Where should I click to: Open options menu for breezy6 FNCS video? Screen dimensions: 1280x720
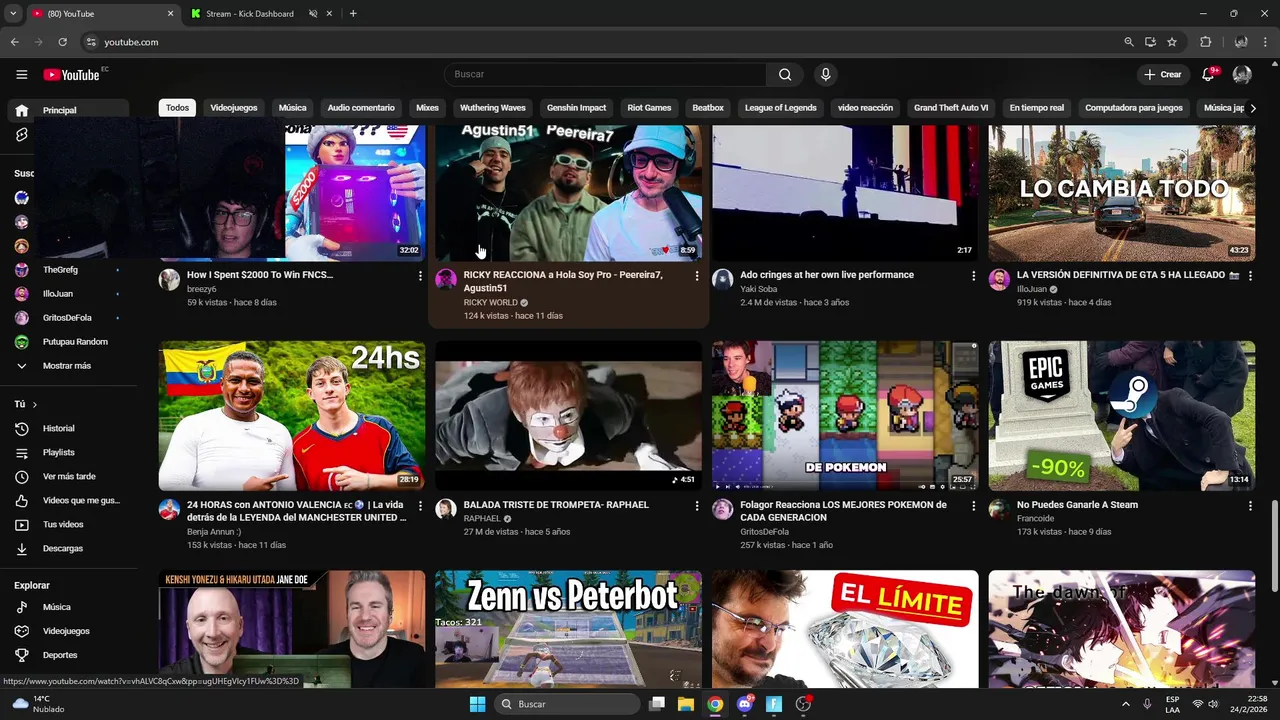coord(420,276)
